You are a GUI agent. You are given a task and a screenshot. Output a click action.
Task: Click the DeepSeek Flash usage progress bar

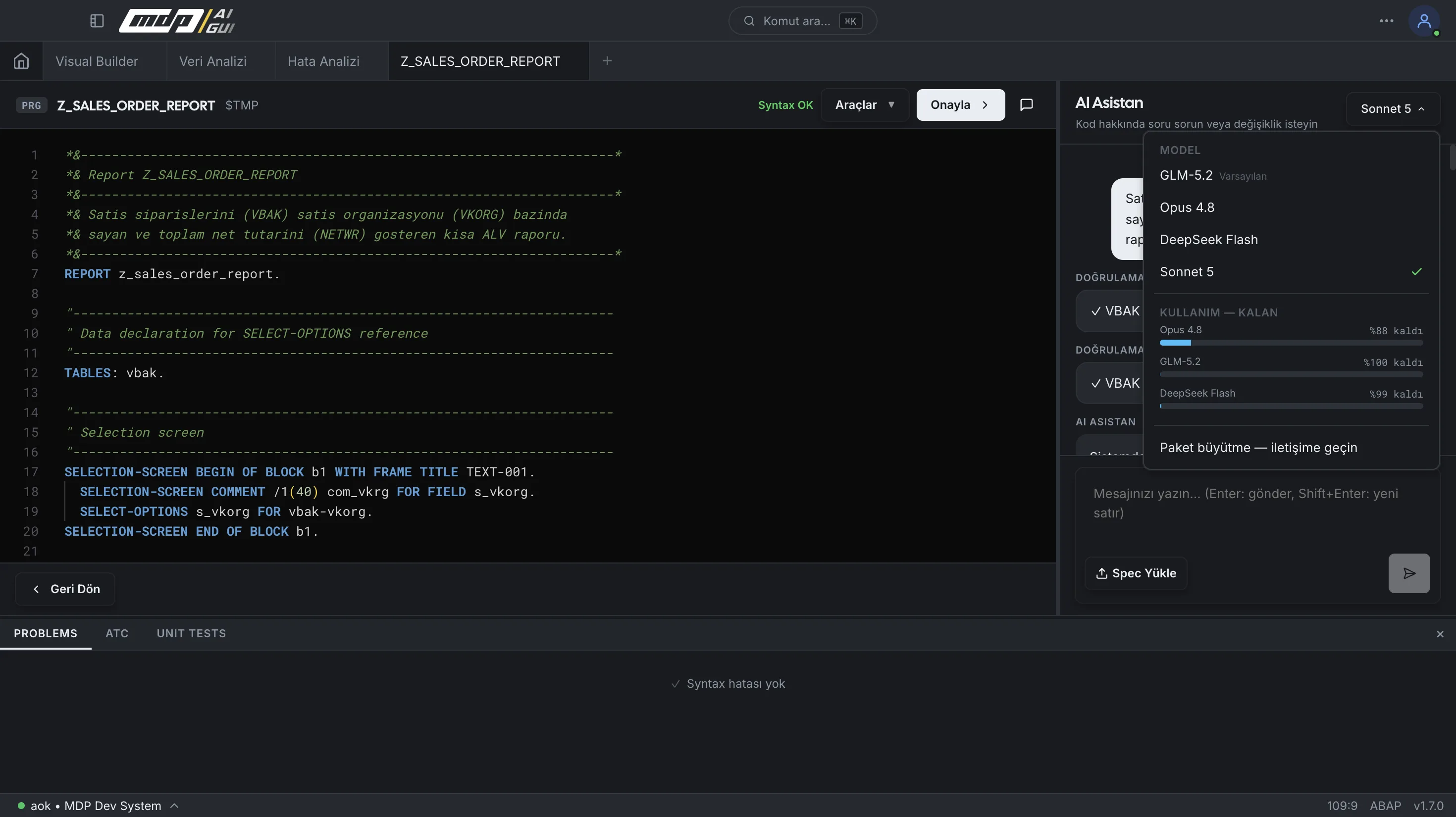pos(1291,406)
